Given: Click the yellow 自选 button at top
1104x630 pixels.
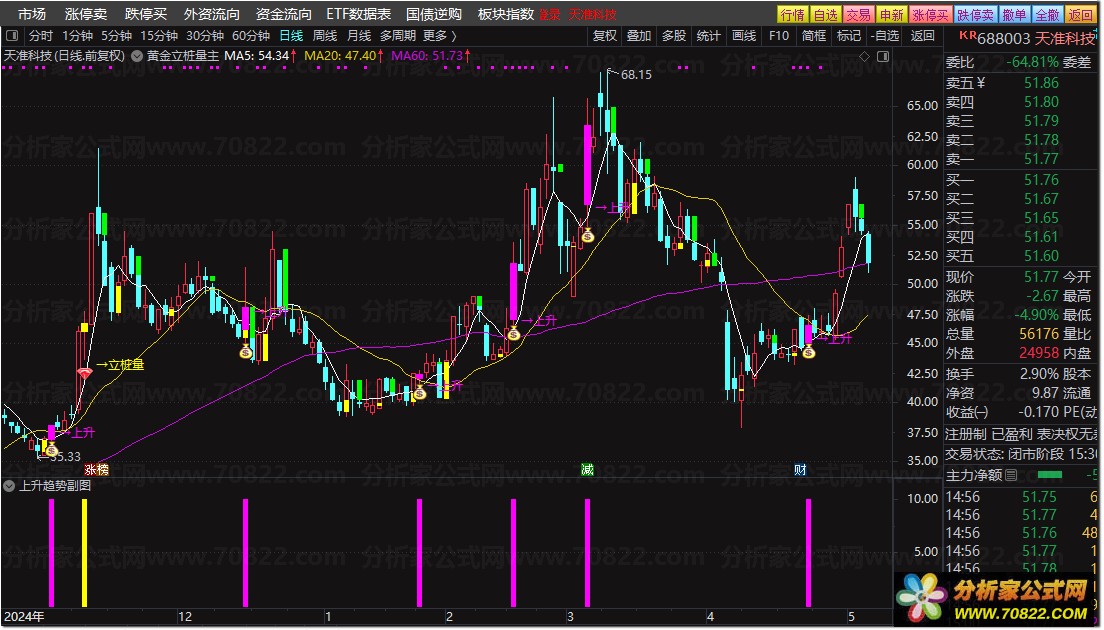Looking at the screenshot, I should point(825,14).
